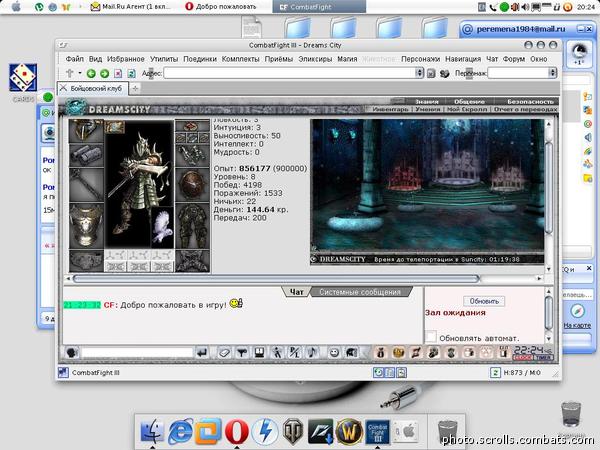Click the save floppy icon in chat toolbar
The height and width of the screenshot is (450, 600).
coord(259,352)
